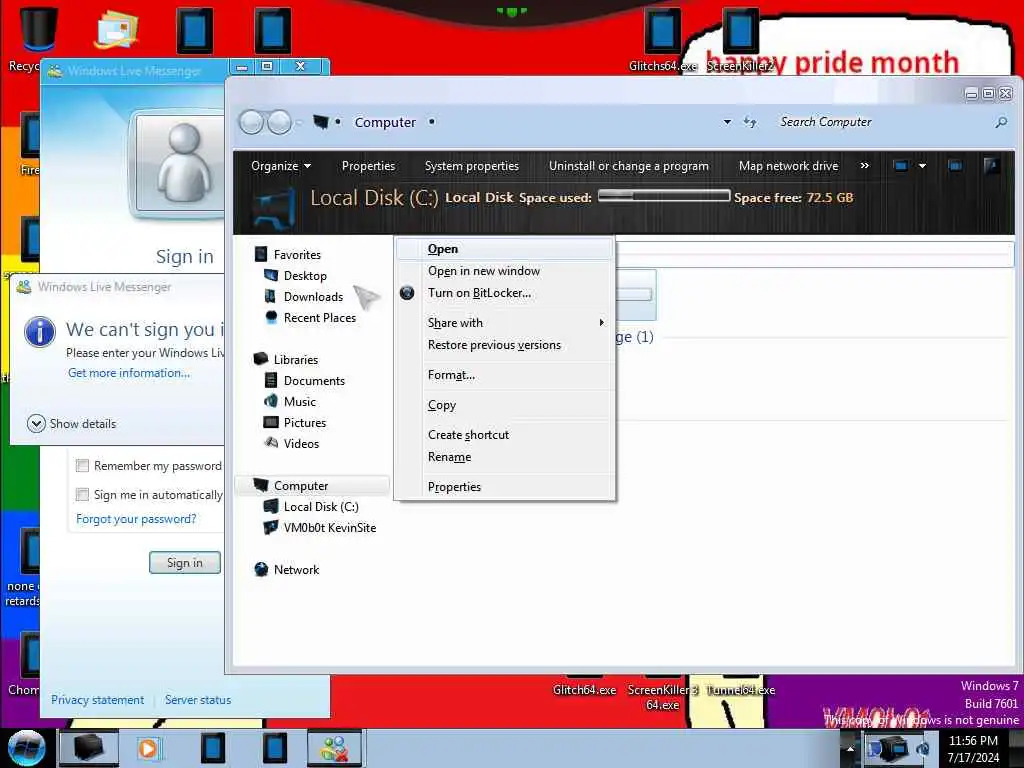This screenshot has width=1024, height=768.
Task: Select VM0b0t KevinSite in navigation tree
Action: (320, 528)
